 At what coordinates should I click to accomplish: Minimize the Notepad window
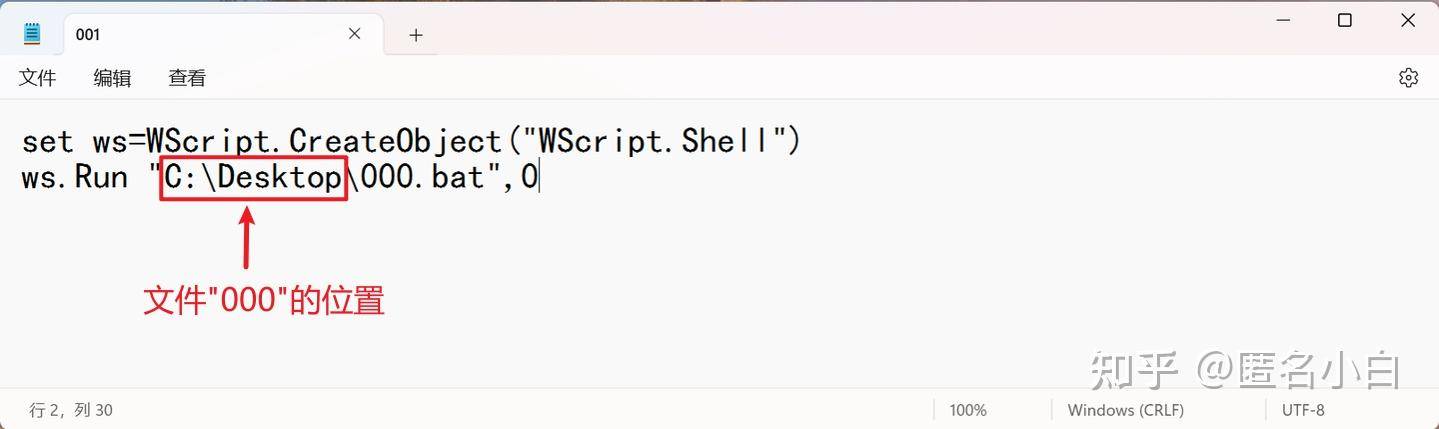click(x=1281, y=20)
